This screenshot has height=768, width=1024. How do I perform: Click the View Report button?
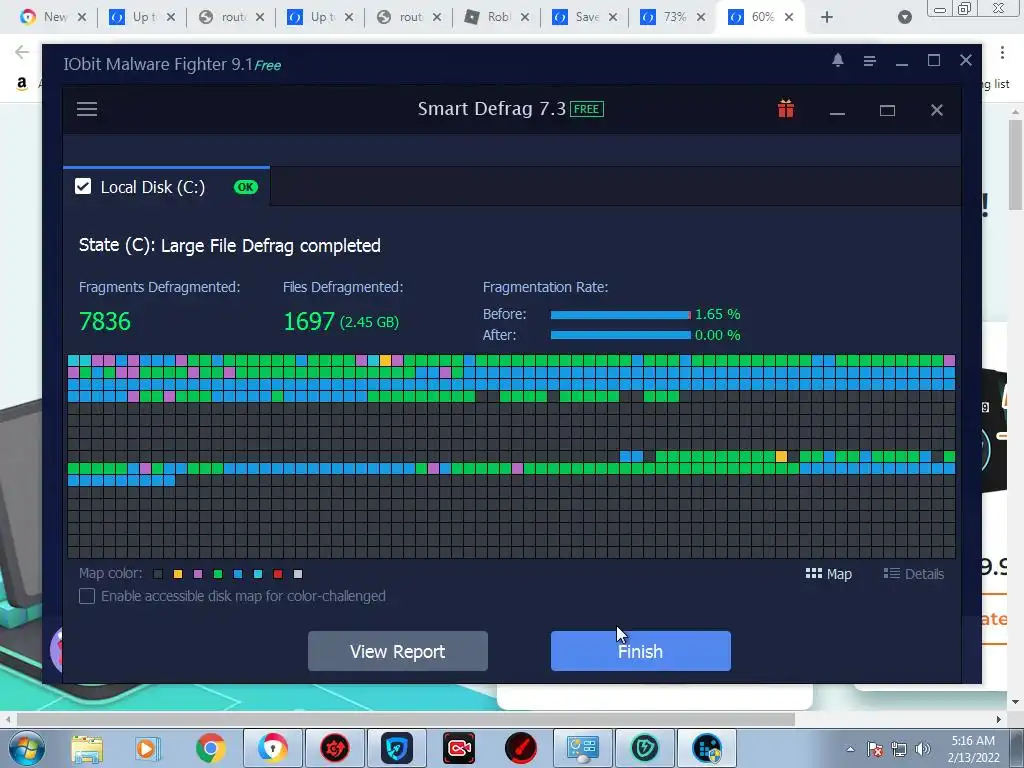pyautogui.click(x=398, y=651)
